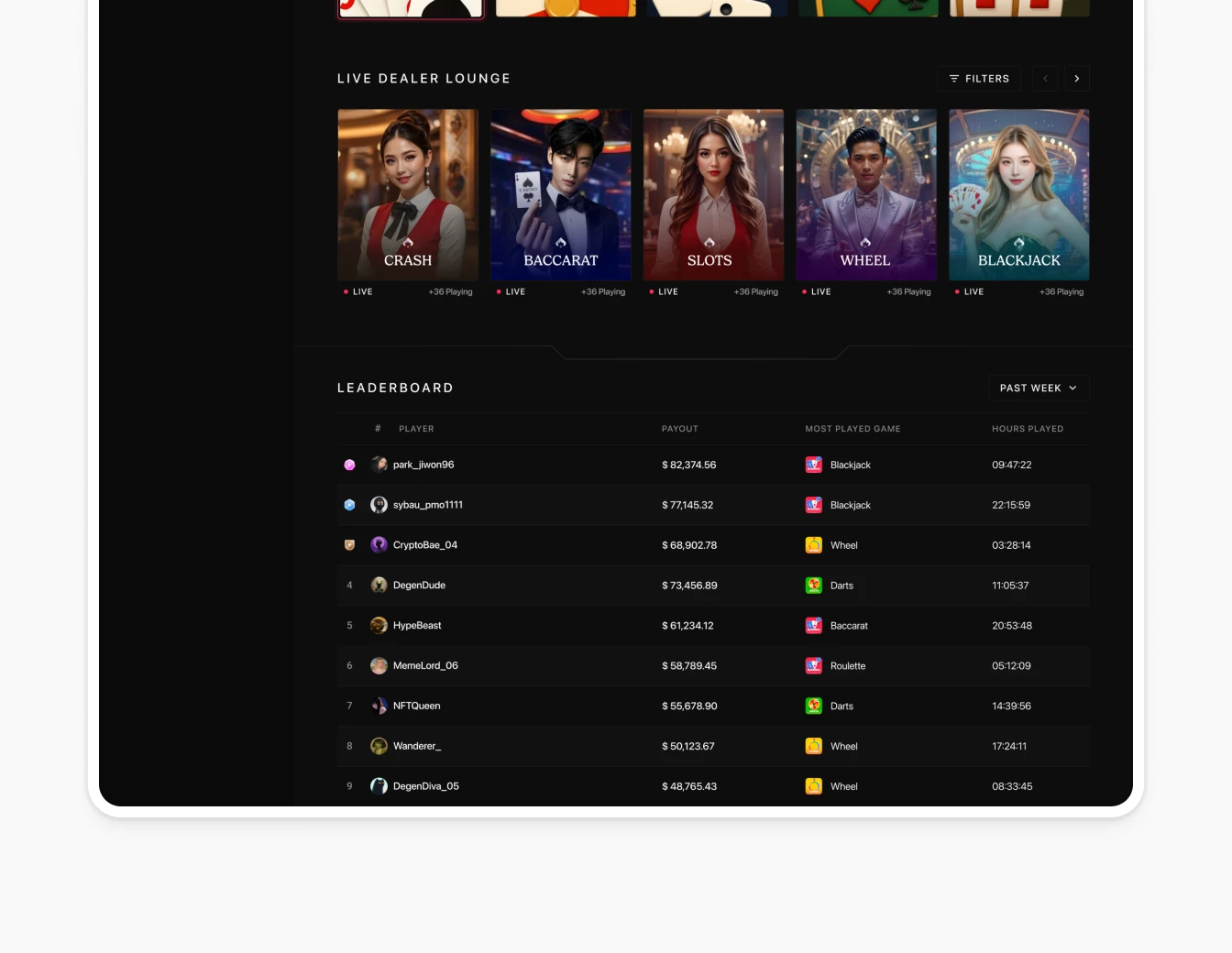Click the Wheel game icon for CryptoBae_04
This screenshot has width=1232, height=953.
pyautogui.click(x=813, y=545)
